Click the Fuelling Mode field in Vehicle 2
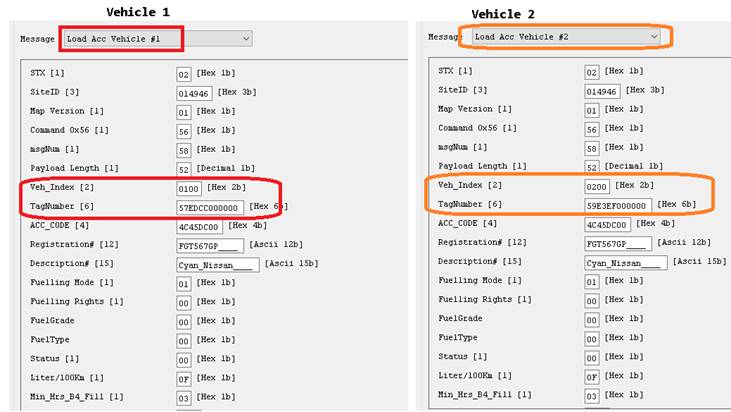Image resolution: width=731 pixels, height=412 pixels. pos(592,281)
